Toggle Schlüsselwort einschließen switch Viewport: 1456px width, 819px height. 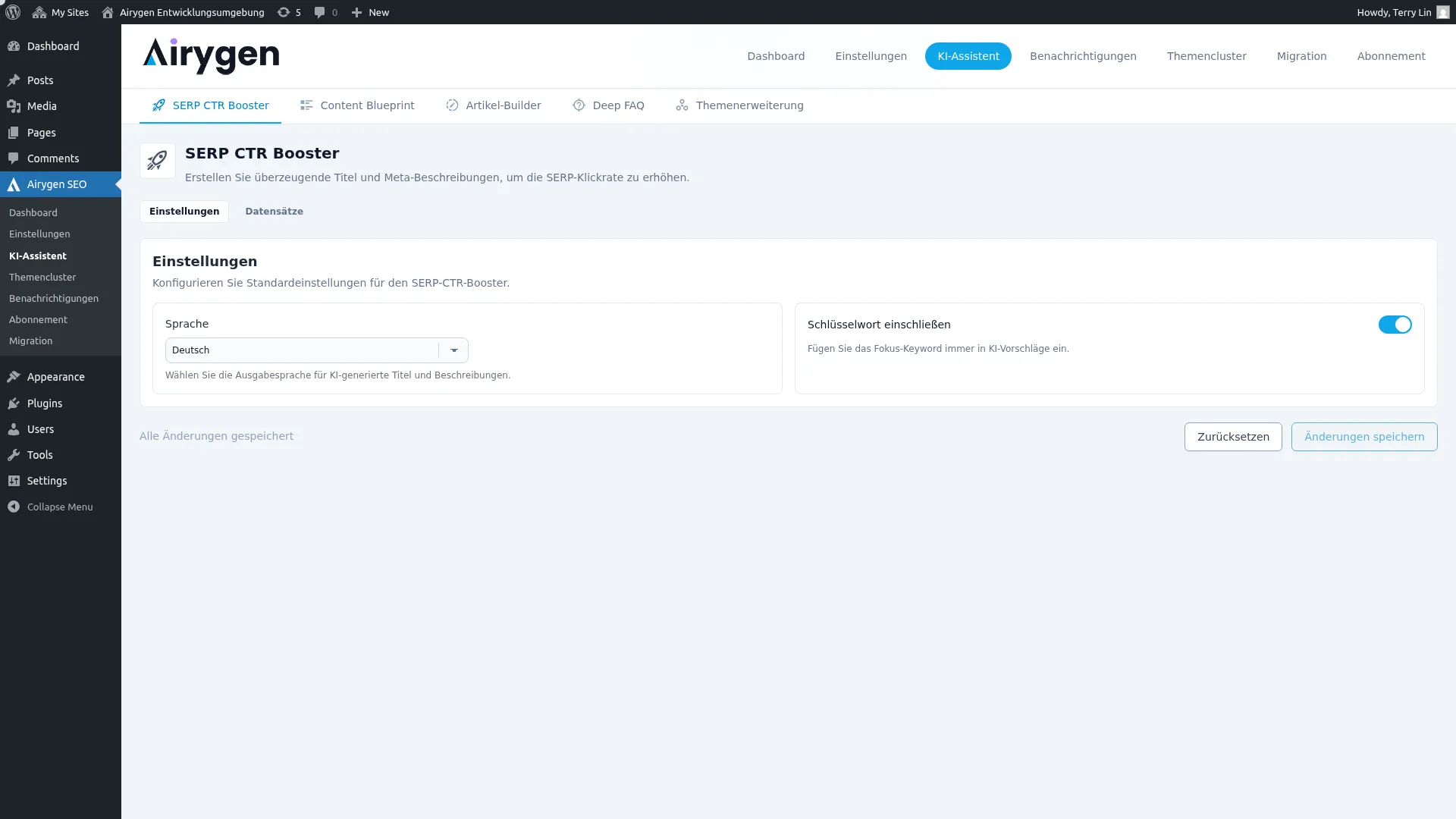click(x=1395, y=325)
